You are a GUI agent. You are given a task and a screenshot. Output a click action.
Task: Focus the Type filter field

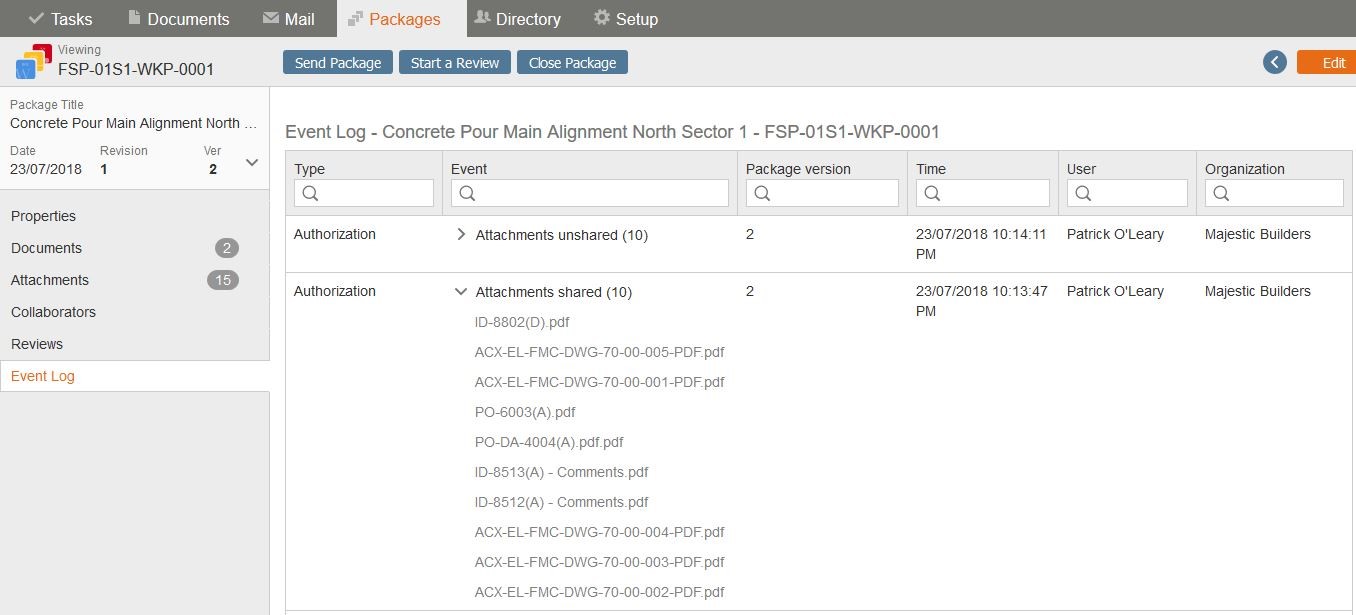pyautogui.click(x=364, y=193)
